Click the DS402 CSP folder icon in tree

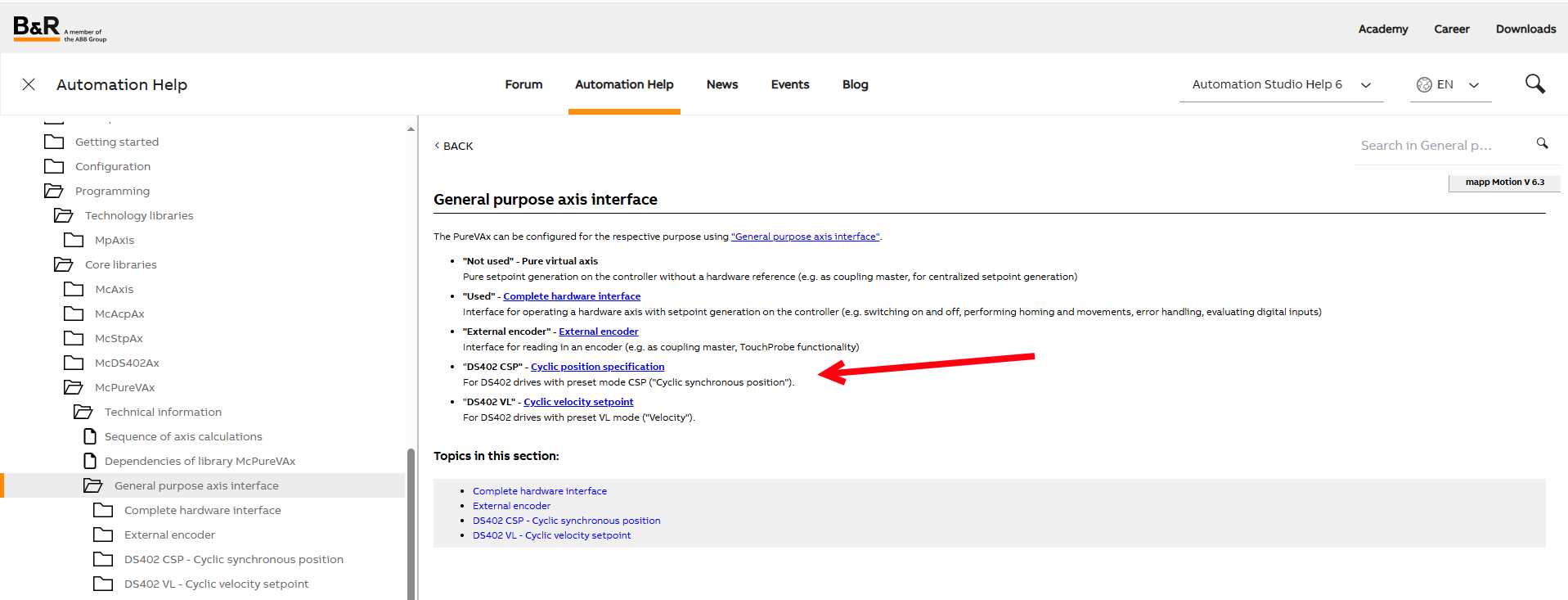coord(103,559)
